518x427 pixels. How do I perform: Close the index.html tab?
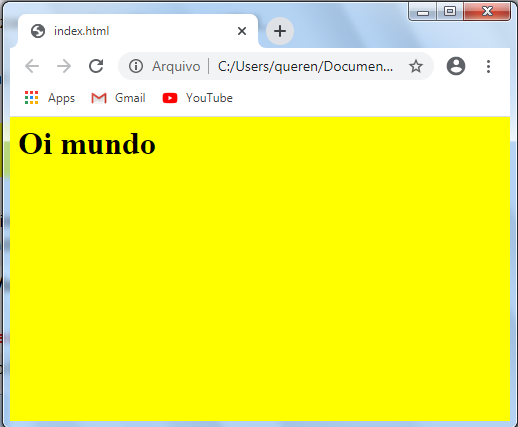pyautogui.click(x=242, y=31)
